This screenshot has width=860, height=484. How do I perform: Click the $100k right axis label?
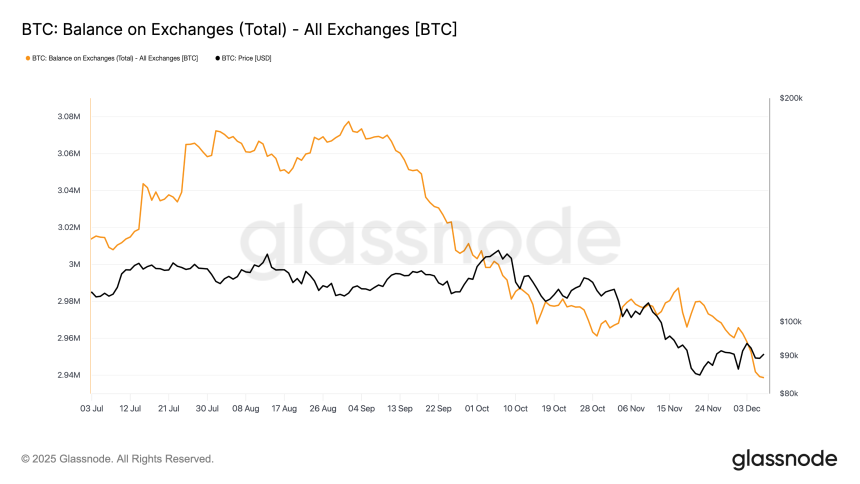792,321
